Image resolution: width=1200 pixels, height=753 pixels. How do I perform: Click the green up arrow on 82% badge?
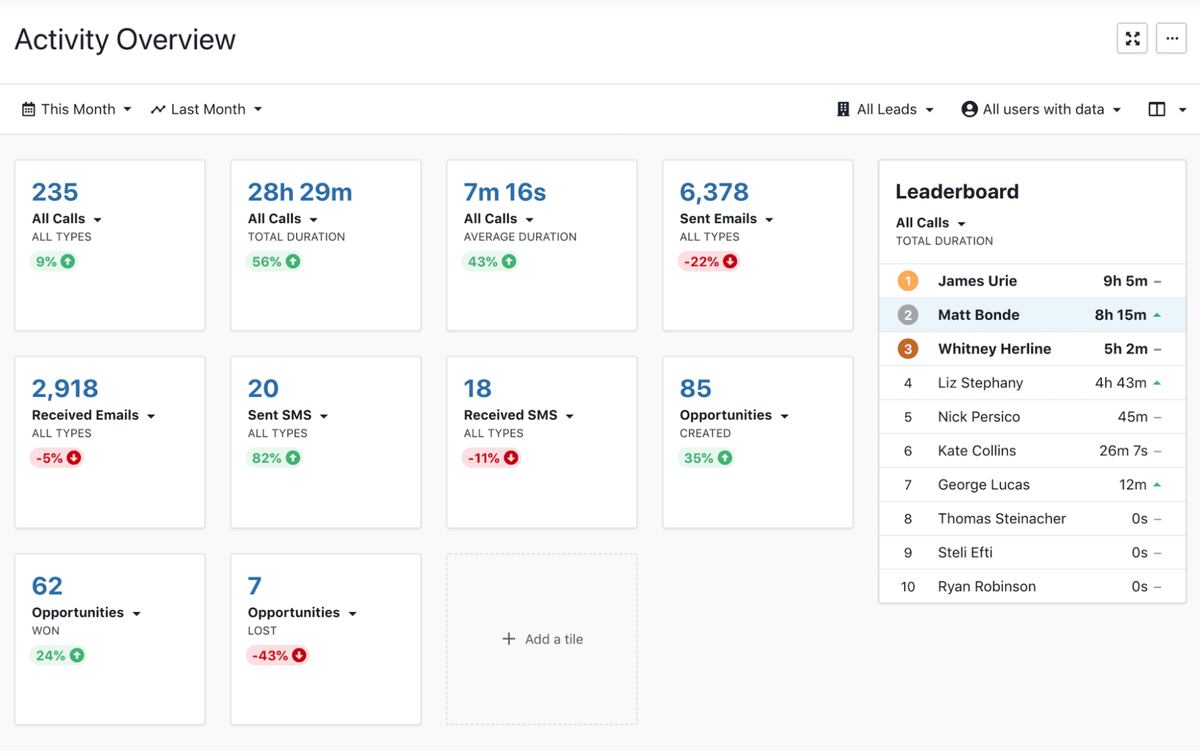[293, 458]
